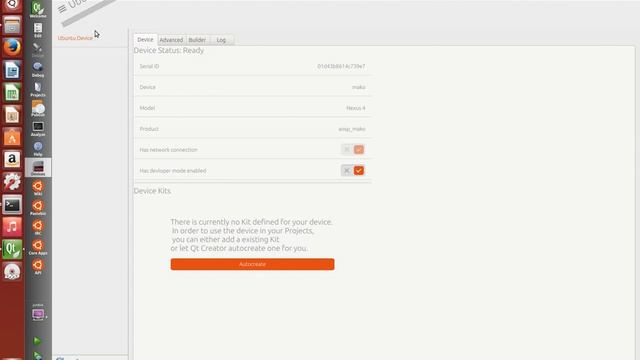
Task: Switch to the Advanced tab
Action: tap(171, 40)
